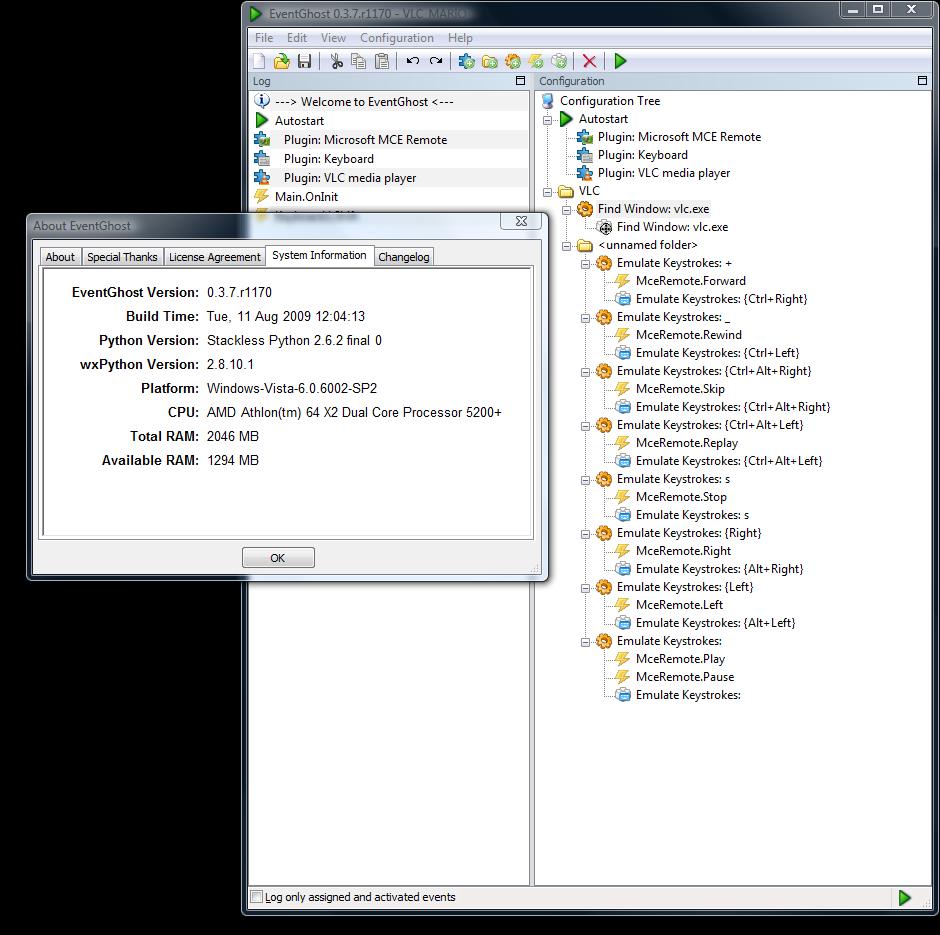Select MceRemote.Forward event in tree

click(x=691, y=281)
